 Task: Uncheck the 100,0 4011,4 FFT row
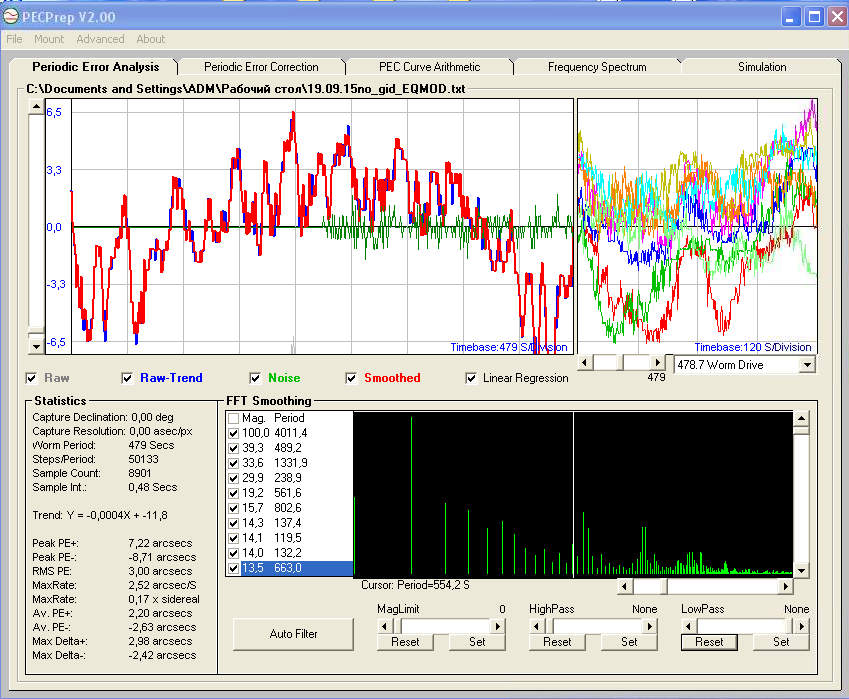pos(233,434)
